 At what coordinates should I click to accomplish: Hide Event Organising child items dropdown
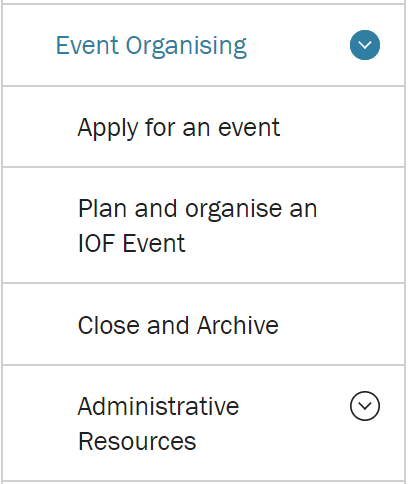point(365,45)
